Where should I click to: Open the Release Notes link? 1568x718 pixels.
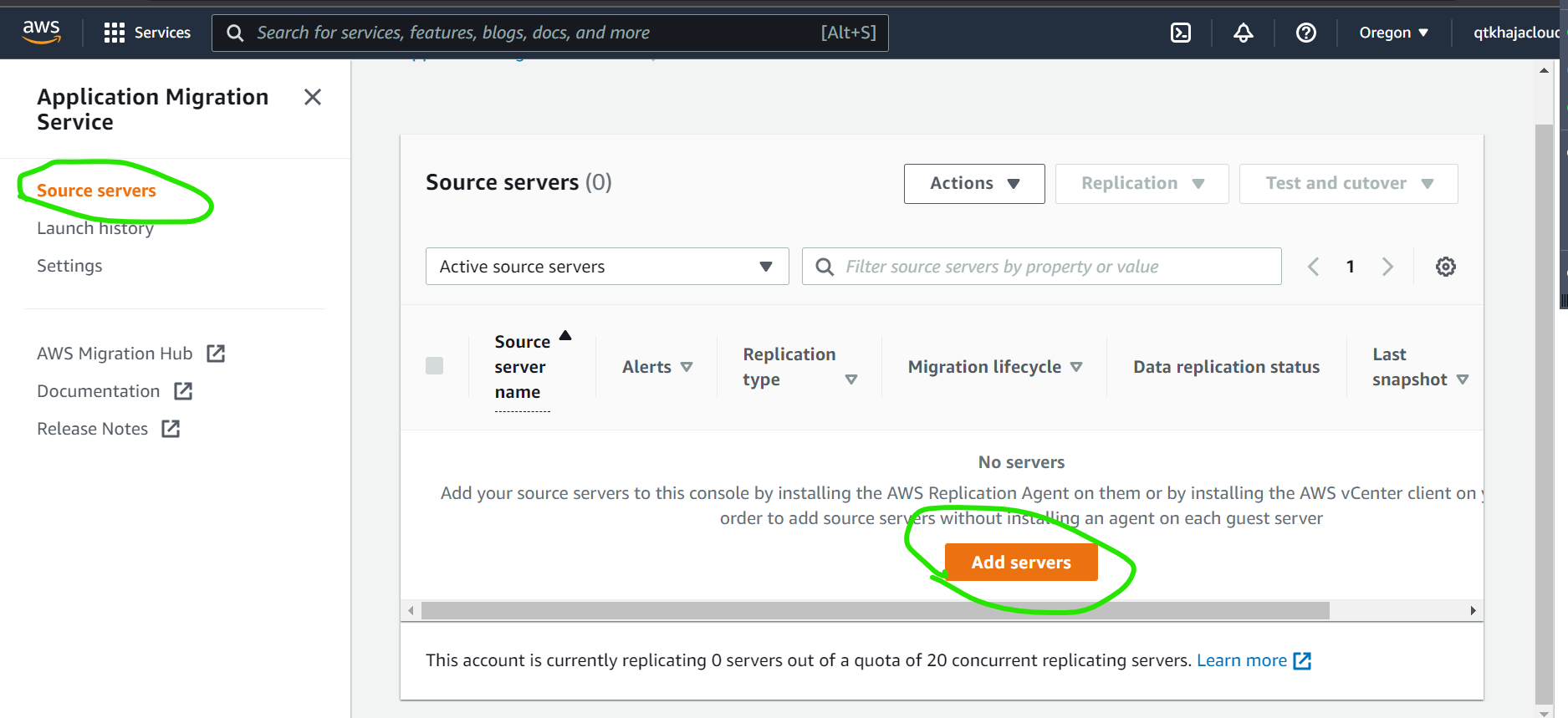(x=92, y=429)
